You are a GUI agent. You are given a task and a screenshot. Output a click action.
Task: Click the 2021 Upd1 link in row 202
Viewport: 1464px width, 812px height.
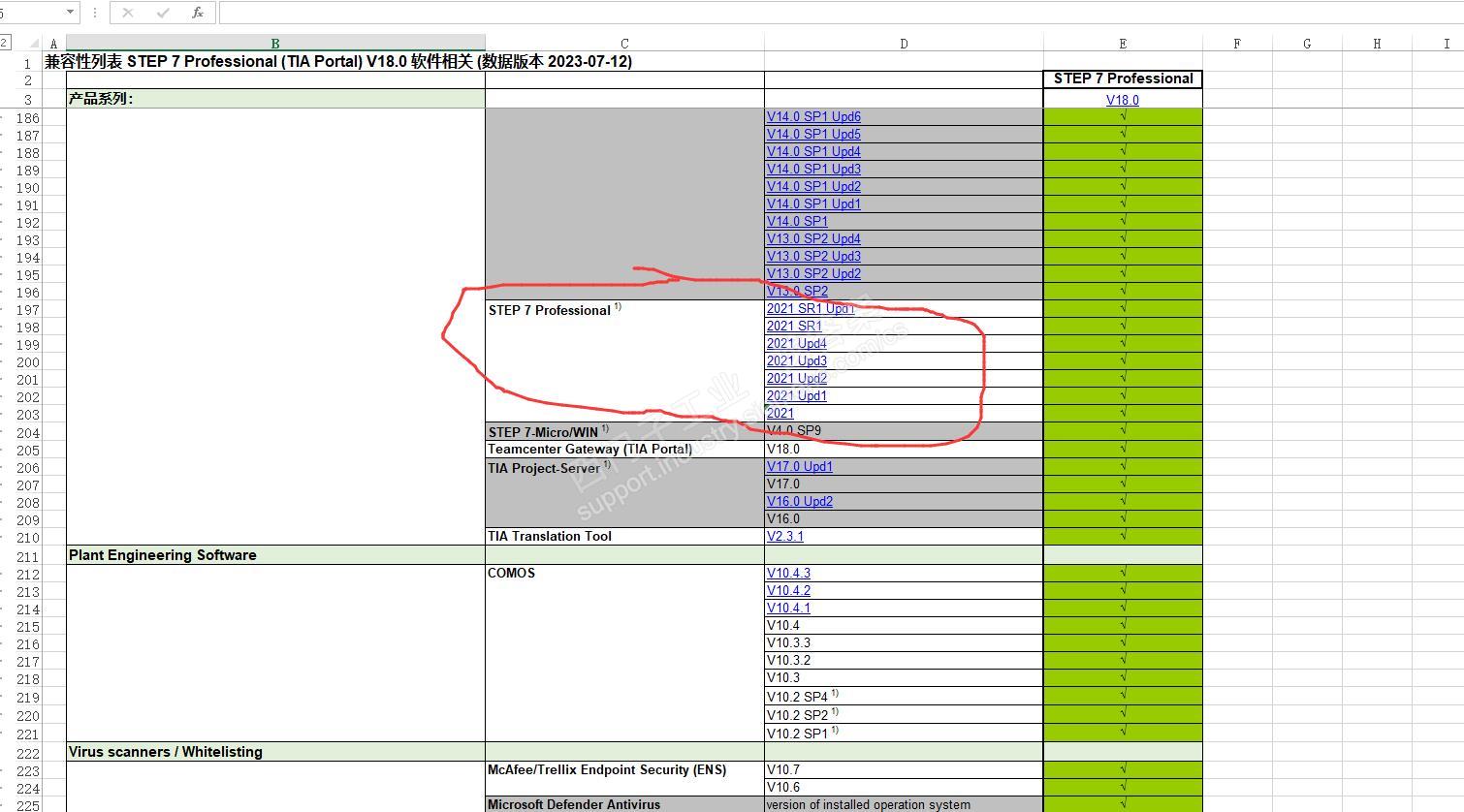click(x=797, y=395)
